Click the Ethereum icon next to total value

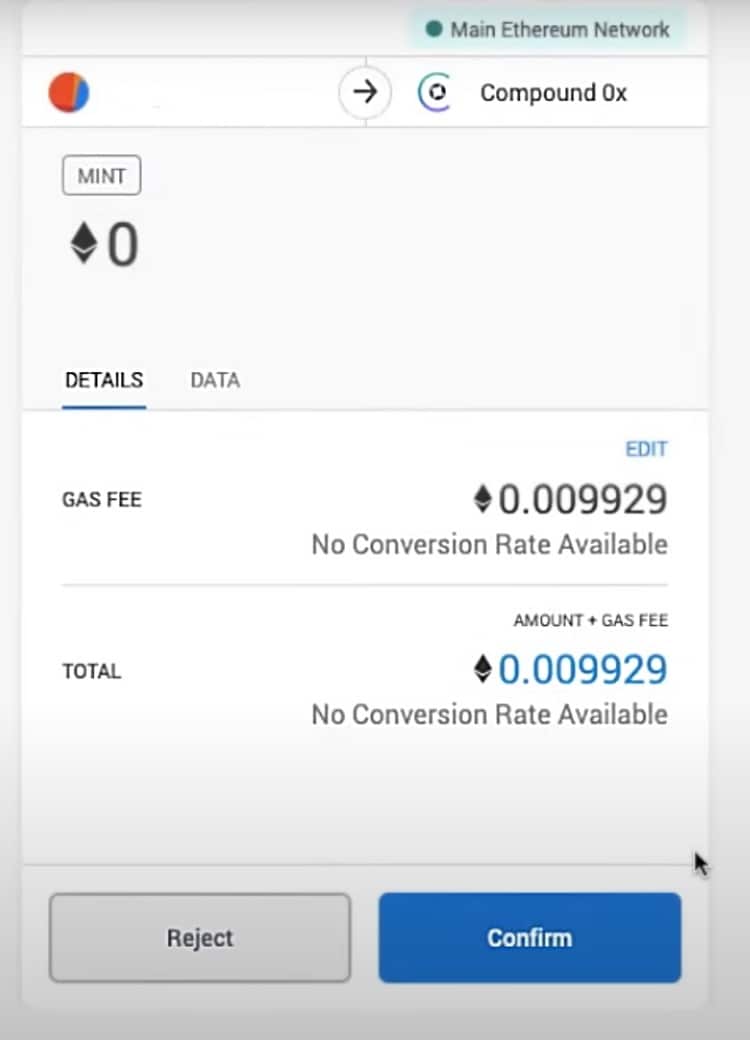coord(483,669)
